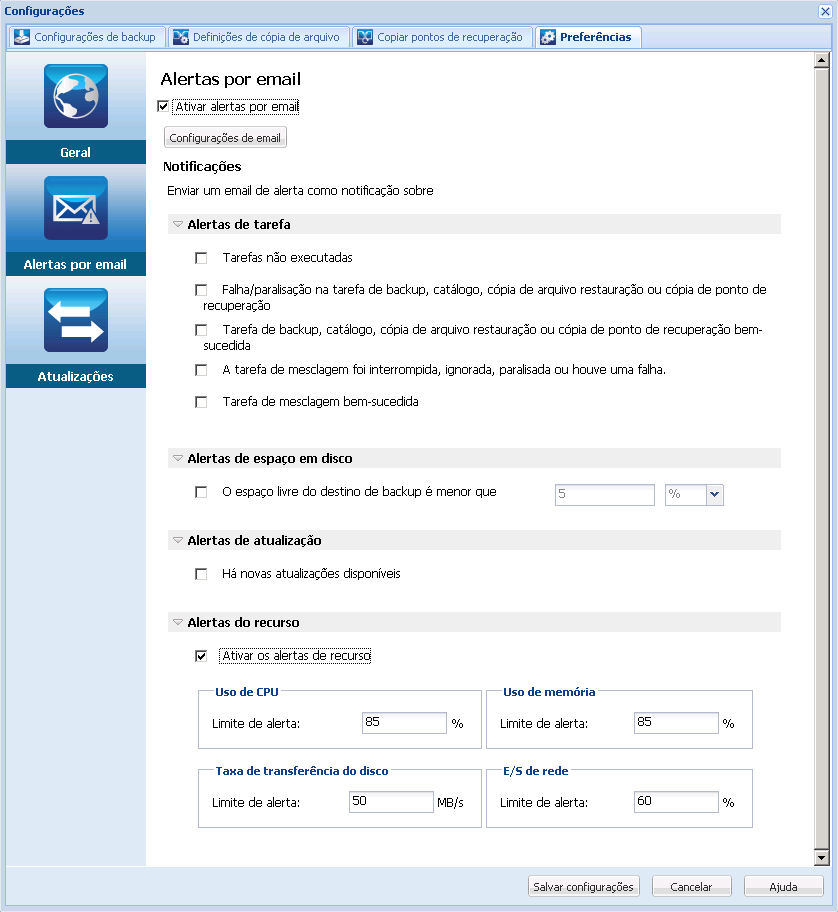Collapse the Alertas de espaço em disco section
The image size is (838, 912).
(x=179, y=458)
